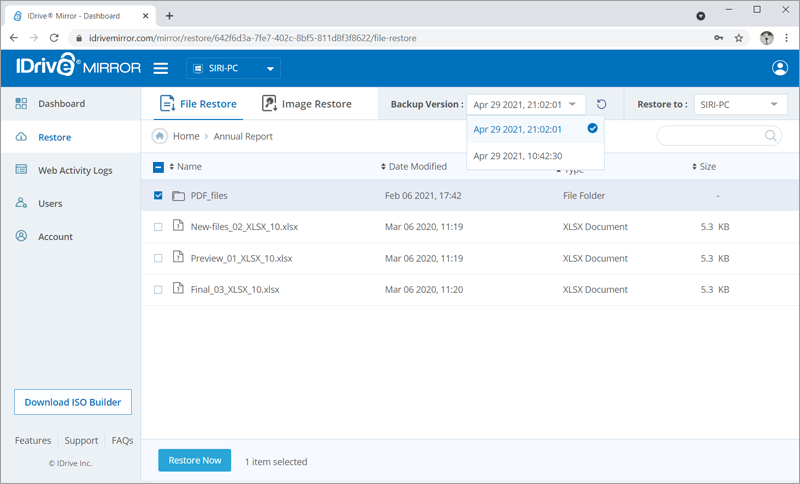
Task: Go to Users in sidebar
Action: pyautogui.click(x=50, y=203)
